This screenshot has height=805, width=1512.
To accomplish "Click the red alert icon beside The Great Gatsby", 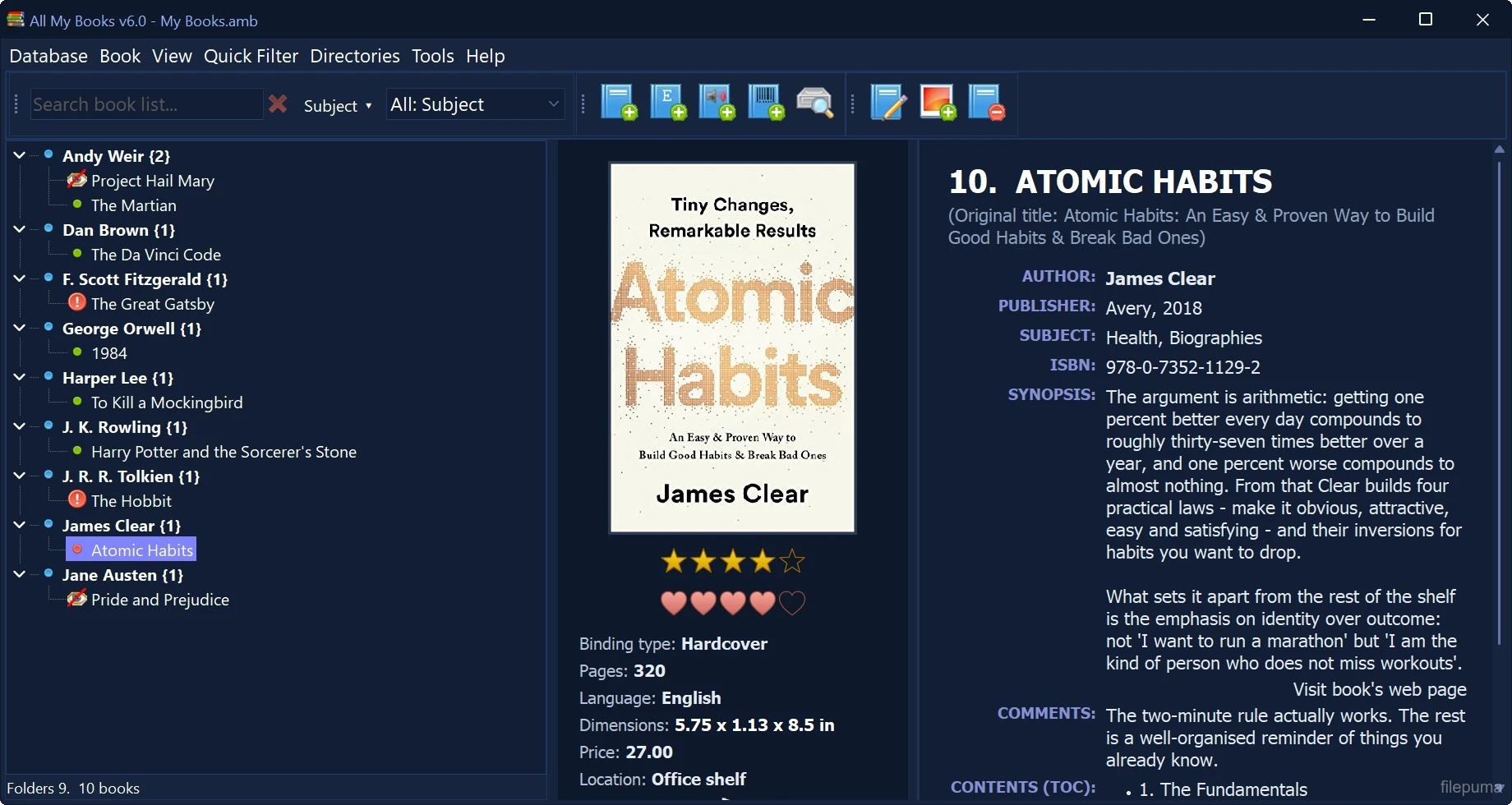I will [77, 302].
